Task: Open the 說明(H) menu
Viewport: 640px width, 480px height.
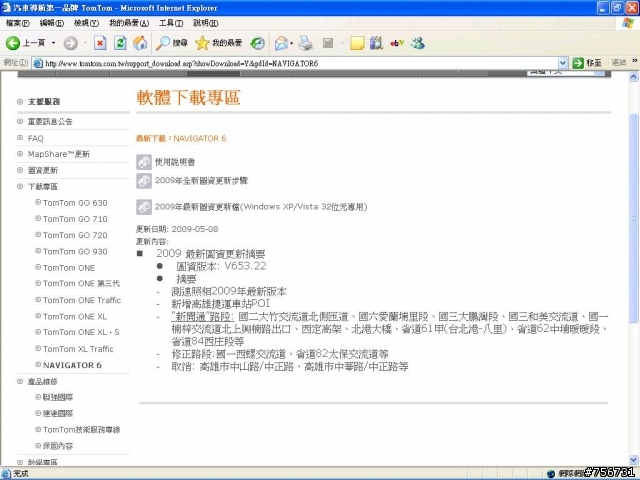Action: (206, 23)
